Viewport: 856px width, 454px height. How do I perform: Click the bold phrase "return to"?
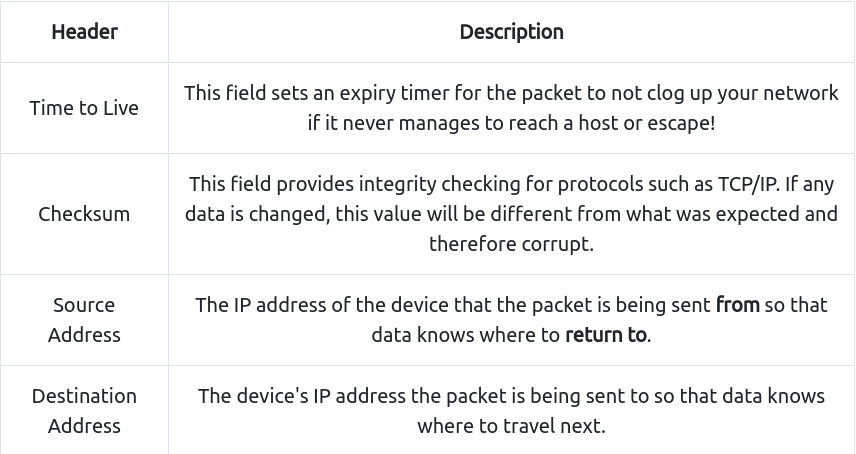pos(606,335)
